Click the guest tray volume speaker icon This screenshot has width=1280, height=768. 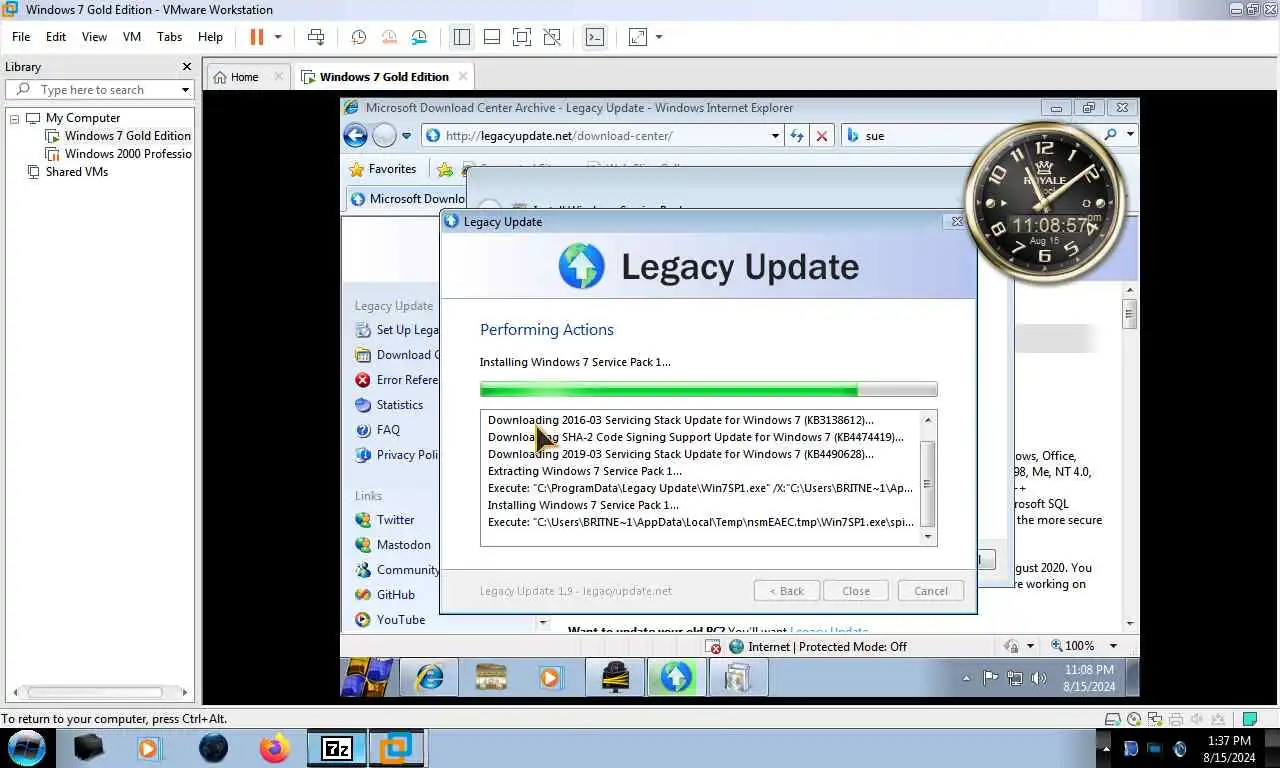1039,678
